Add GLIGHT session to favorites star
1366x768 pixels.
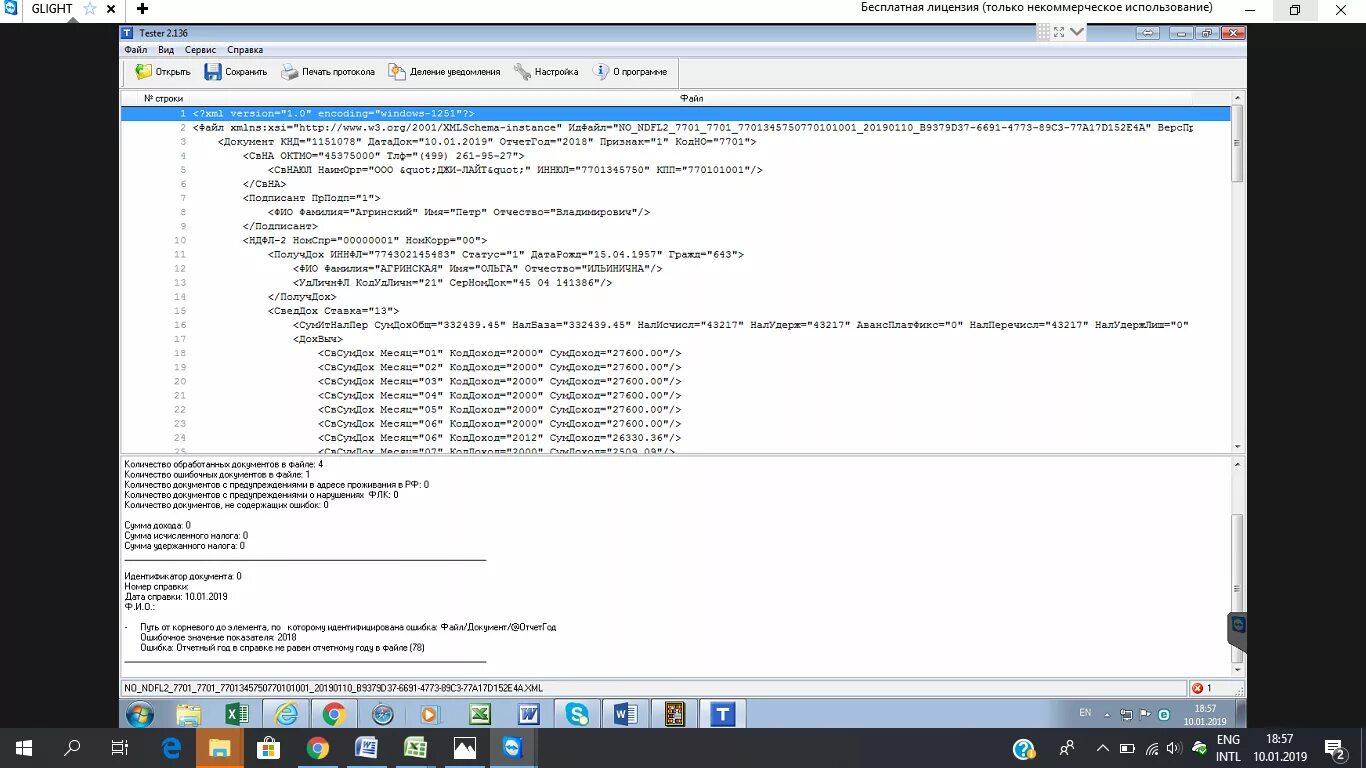pos(89,9)
